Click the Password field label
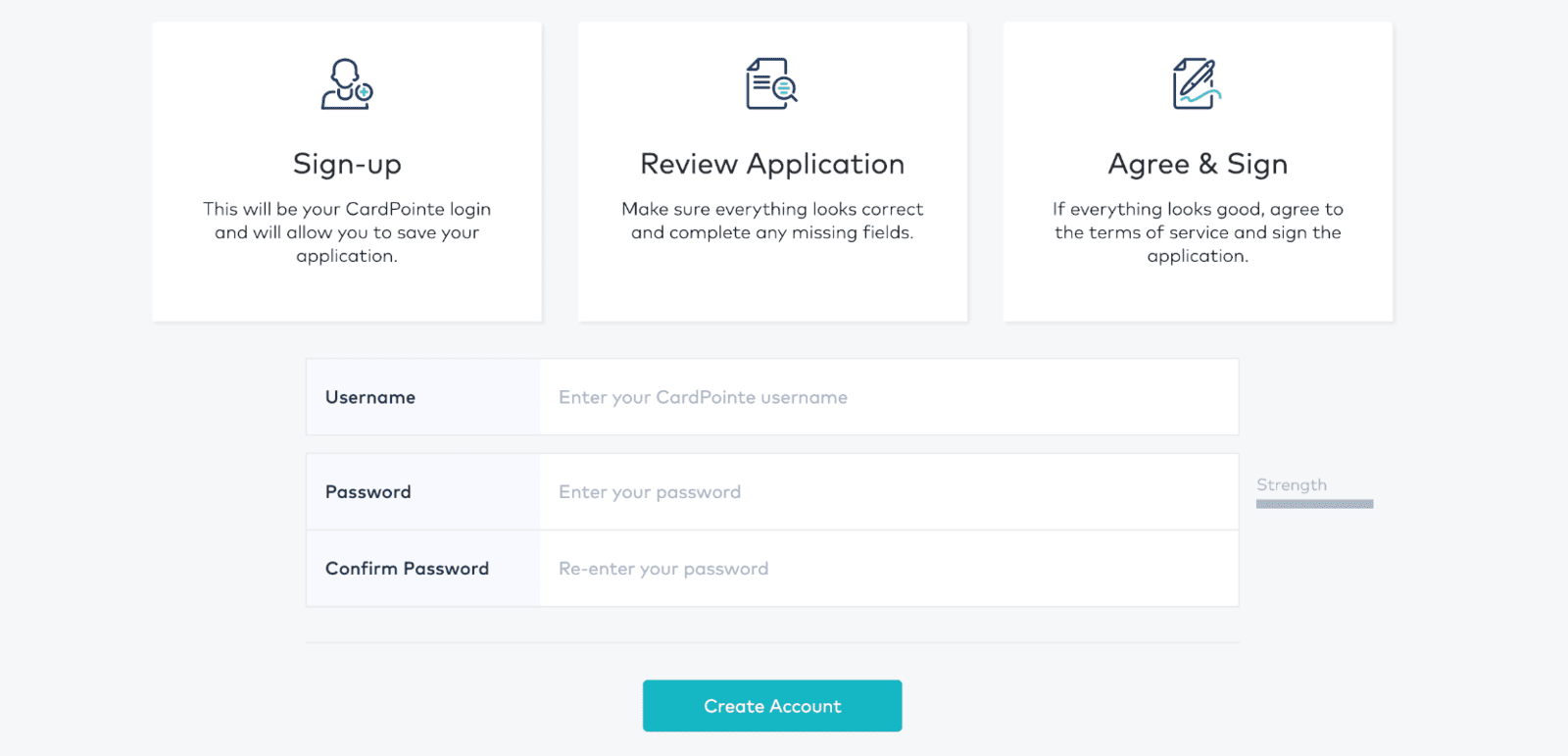1568x756 pixels. (x=368, y=492)
